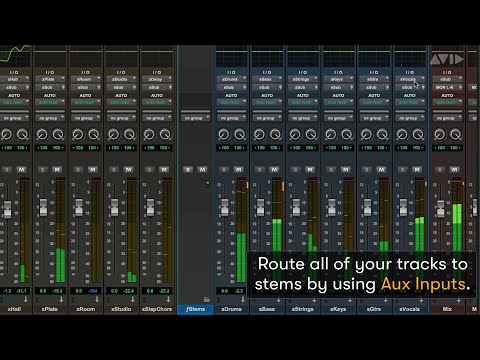Open the xHall group assignment dropdown
Viewport: 480px width, 360px height.
click(14, 118)
